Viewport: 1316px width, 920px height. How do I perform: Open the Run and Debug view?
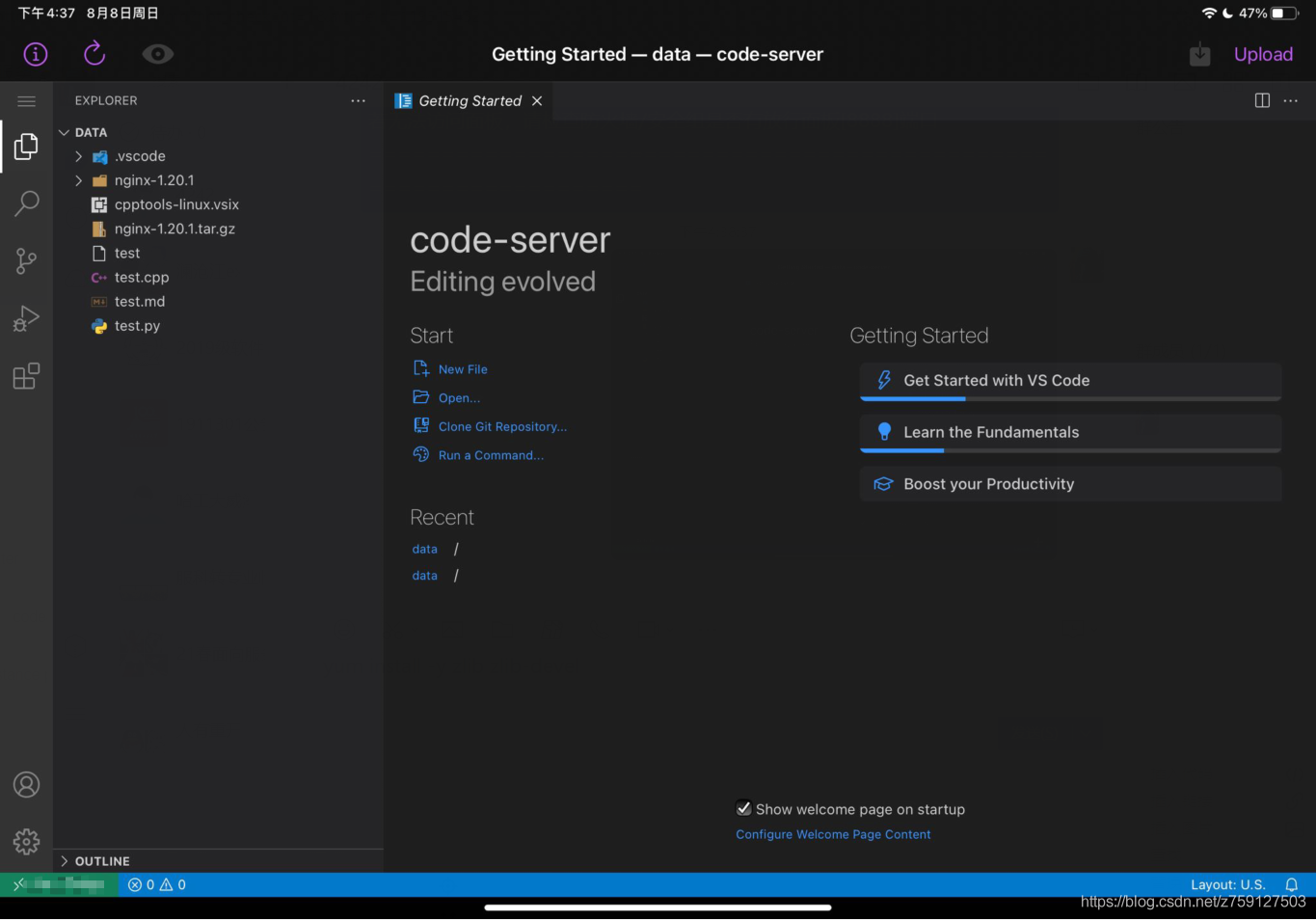coord(27,318)
